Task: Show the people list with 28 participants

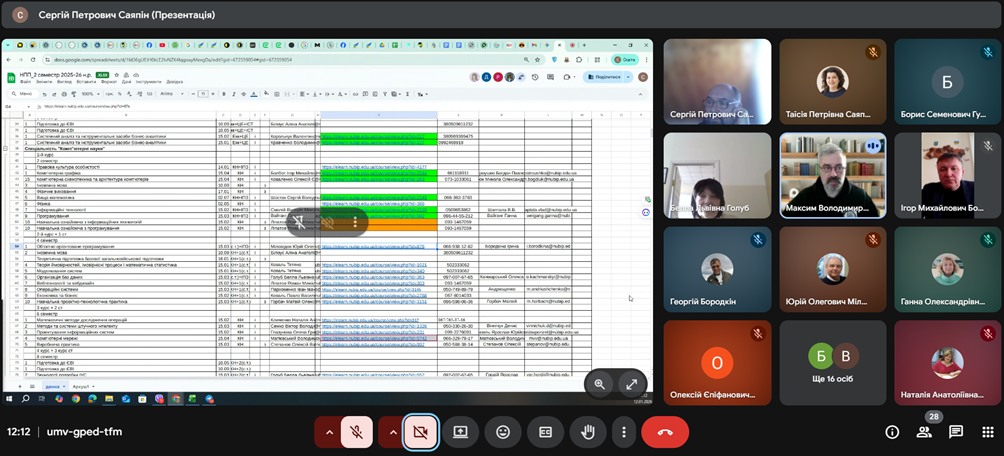Action: click(924, 432)
